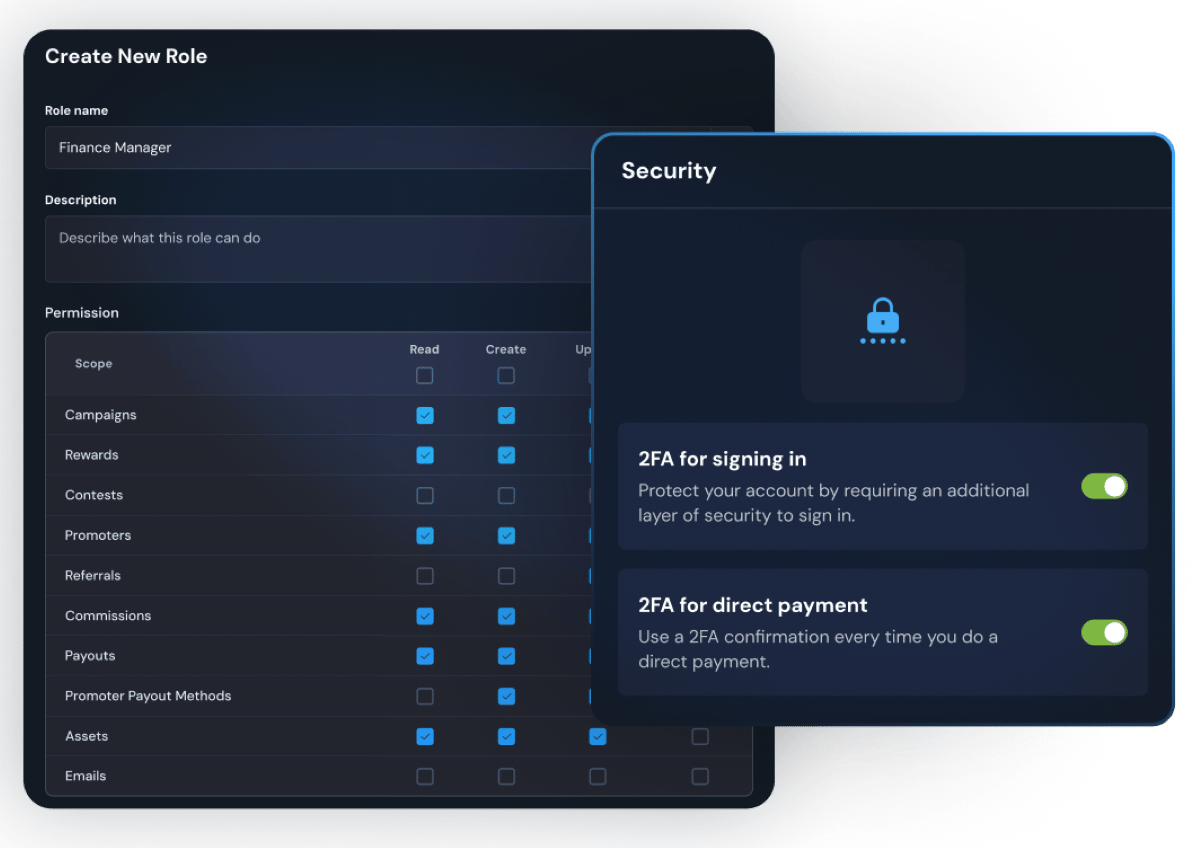1190x848 pixels.
Task: Check the last-column permission for Assets
Action: (700, 736)
